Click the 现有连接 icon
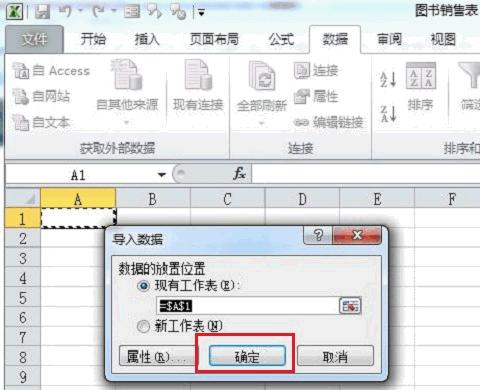480x390 pixels. click(x=199, y=75)
